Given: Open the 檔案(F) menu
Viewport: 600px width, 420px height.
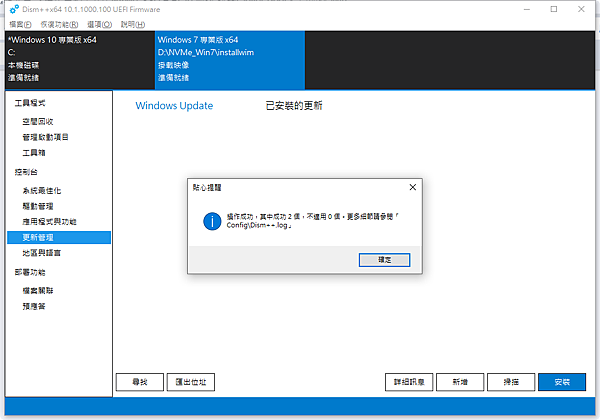Looking at the screenshot, I should [x=20, y=24].
